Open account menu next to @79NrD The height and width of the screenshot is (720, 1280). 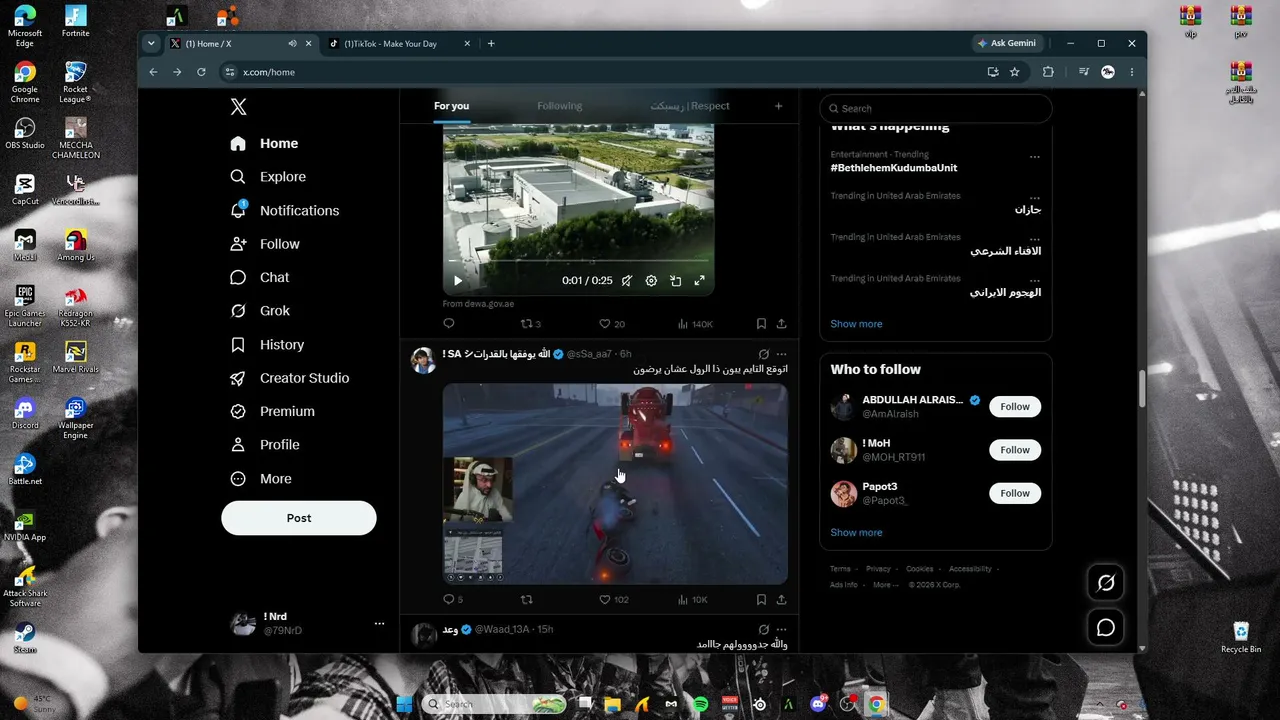(379, 624)
